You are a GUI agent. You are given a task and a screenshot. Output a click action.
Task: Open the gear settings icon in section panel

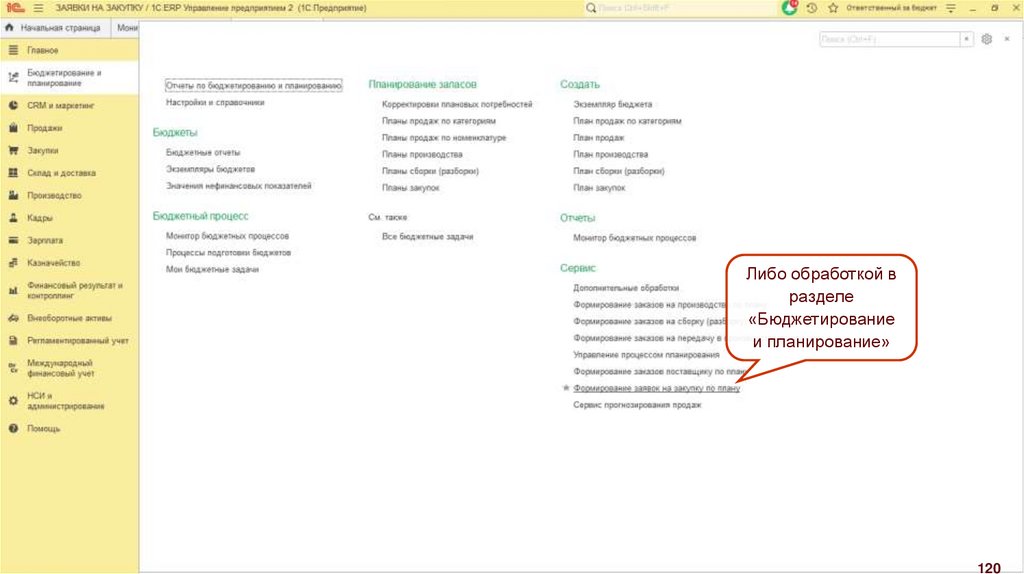[x=987, y=39]
